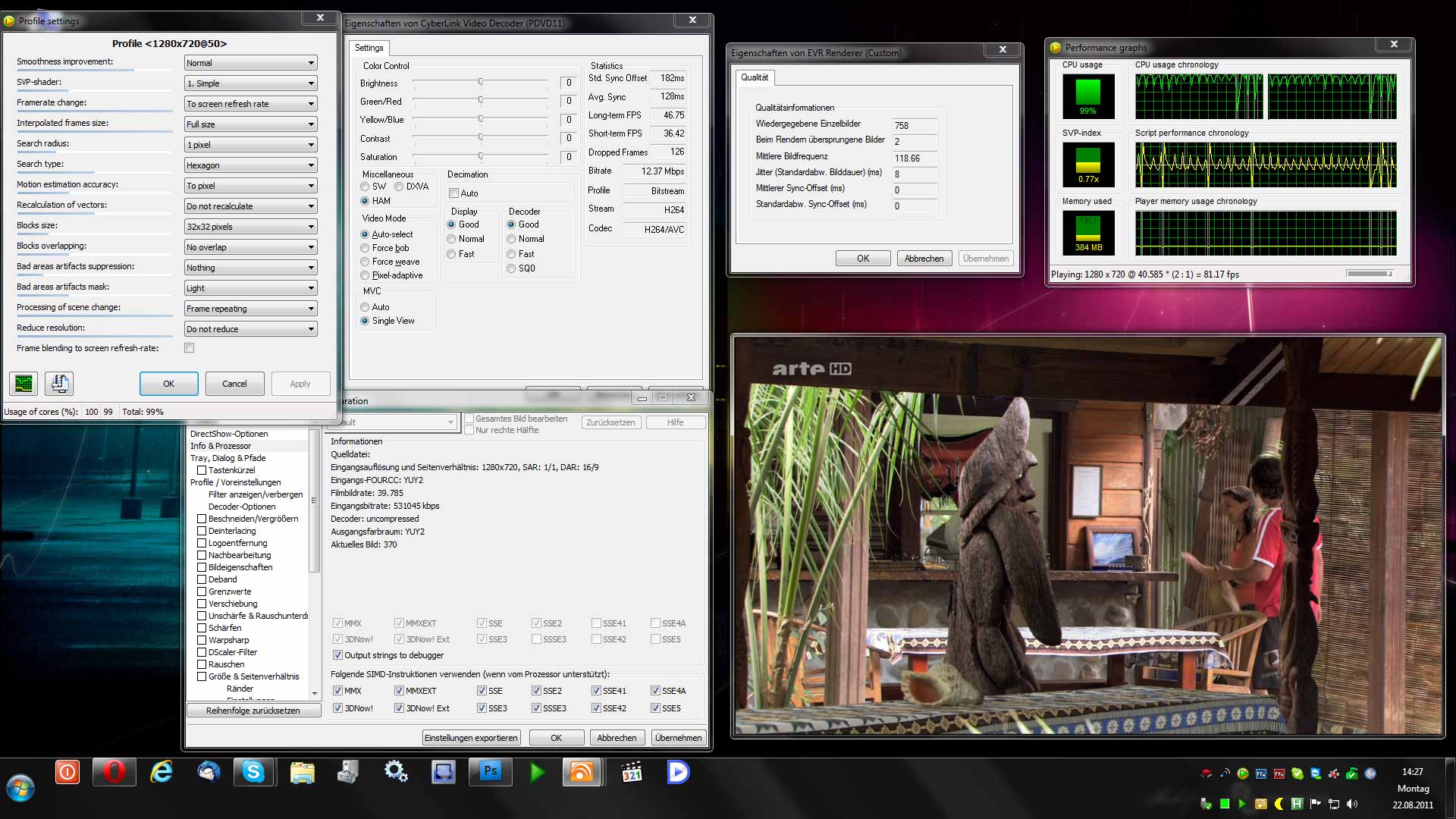Click the Thunderbird mail taskbar icon
This screenshot has height=819, width=1456.
pos(209,773)
